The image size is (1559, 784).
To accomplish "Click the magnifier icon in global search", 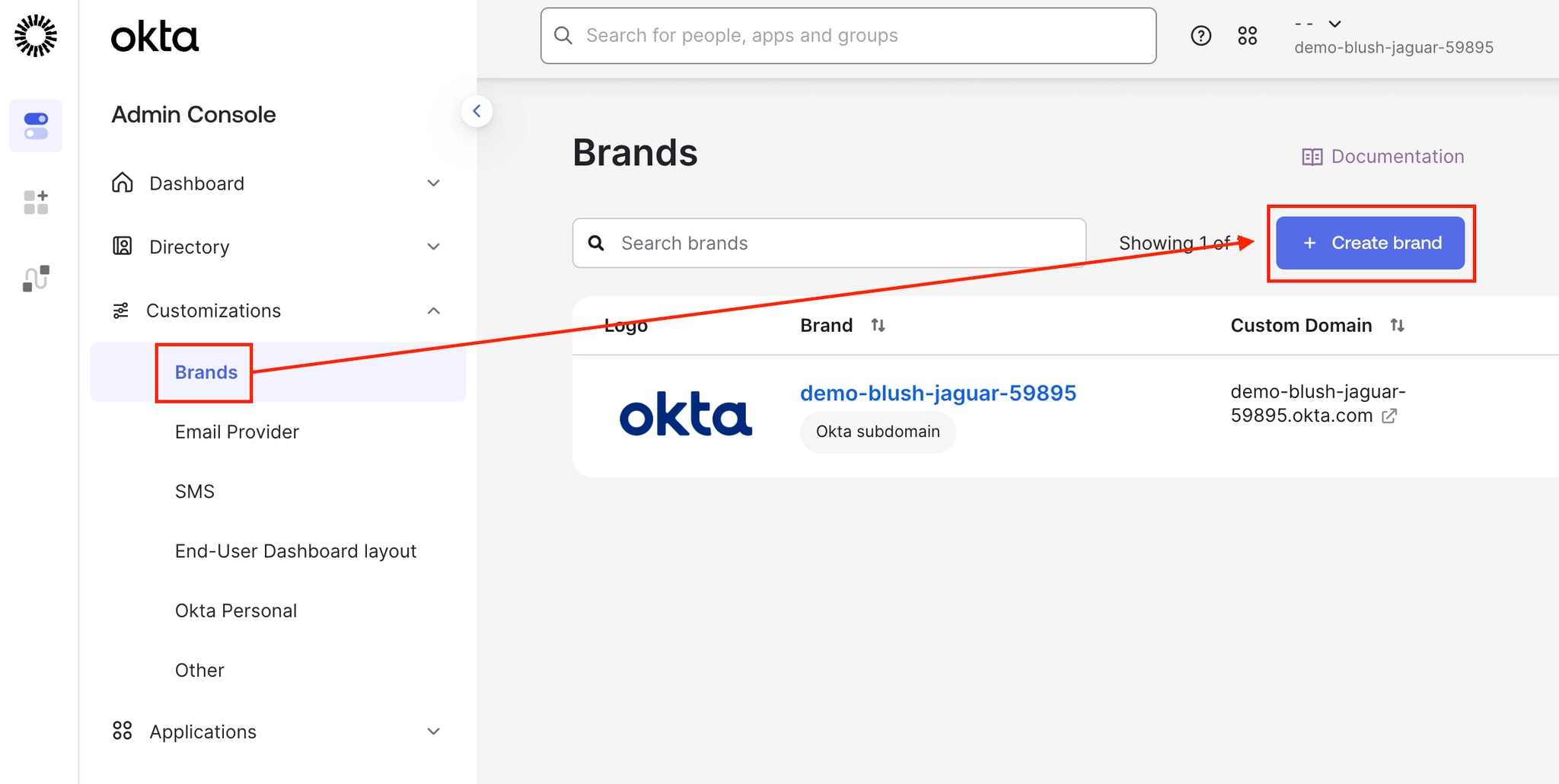I will (x=563, y=36).
